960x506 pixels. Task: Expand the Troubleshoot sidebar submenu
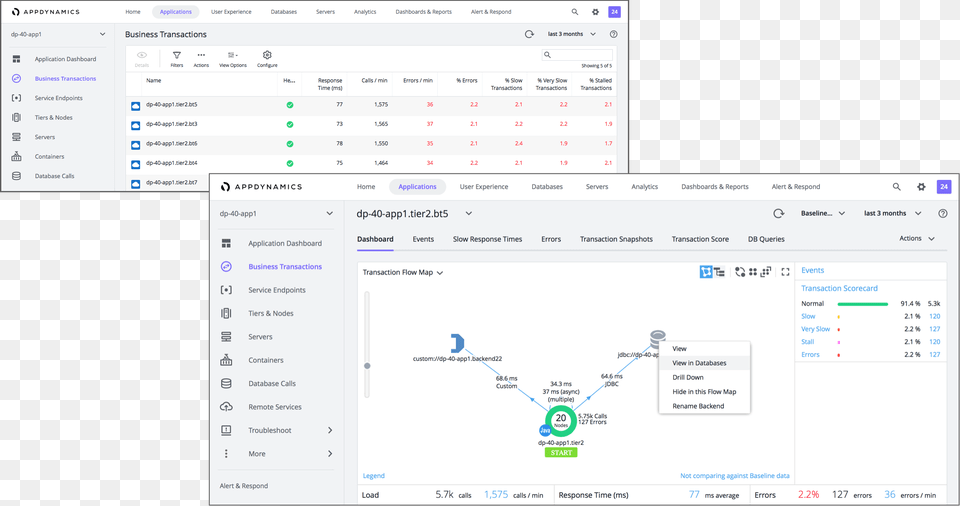pos(329,430)
